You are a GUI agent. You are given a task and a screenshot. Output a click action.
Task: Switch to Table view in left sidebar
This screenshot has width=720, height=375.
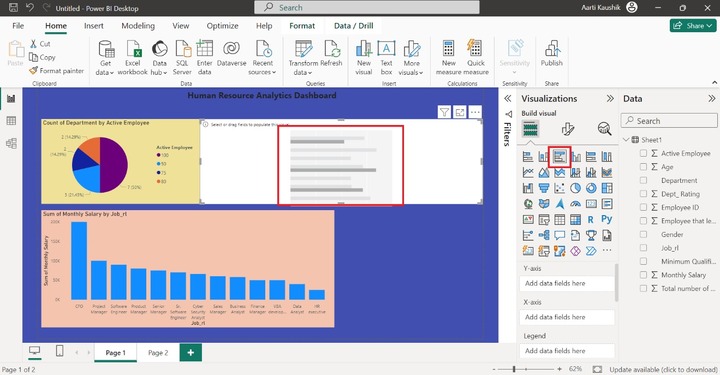click(11, 121)
